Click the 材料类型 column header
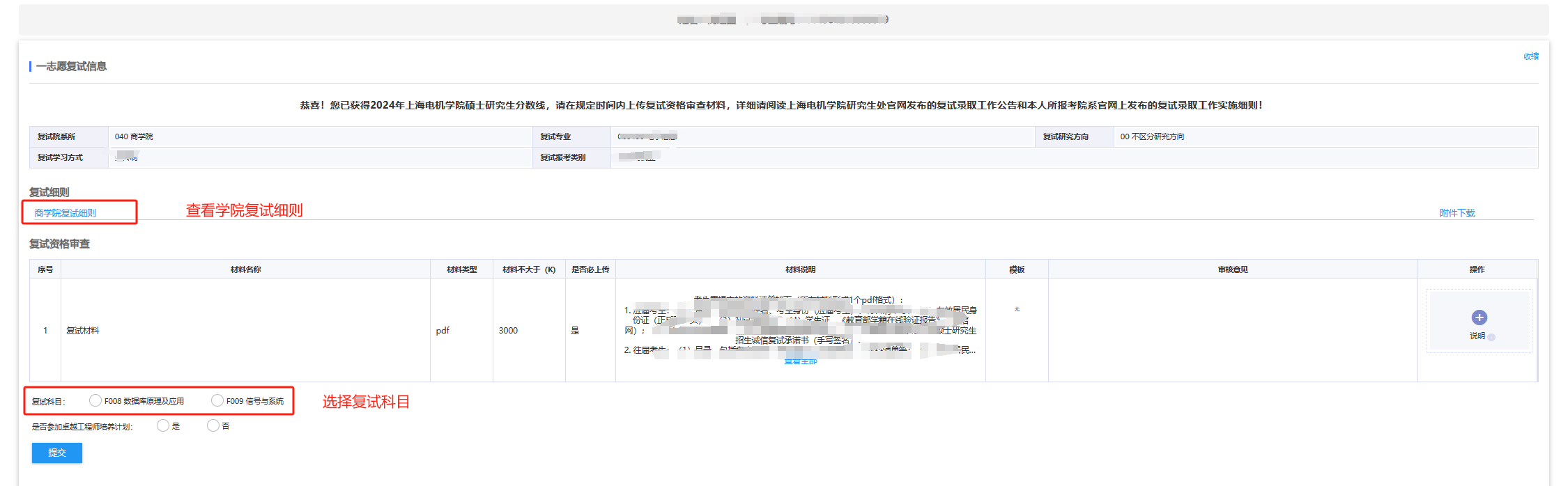Image resolution: width=1568 pixels, height=486 pixels. (x=461, y=269)
